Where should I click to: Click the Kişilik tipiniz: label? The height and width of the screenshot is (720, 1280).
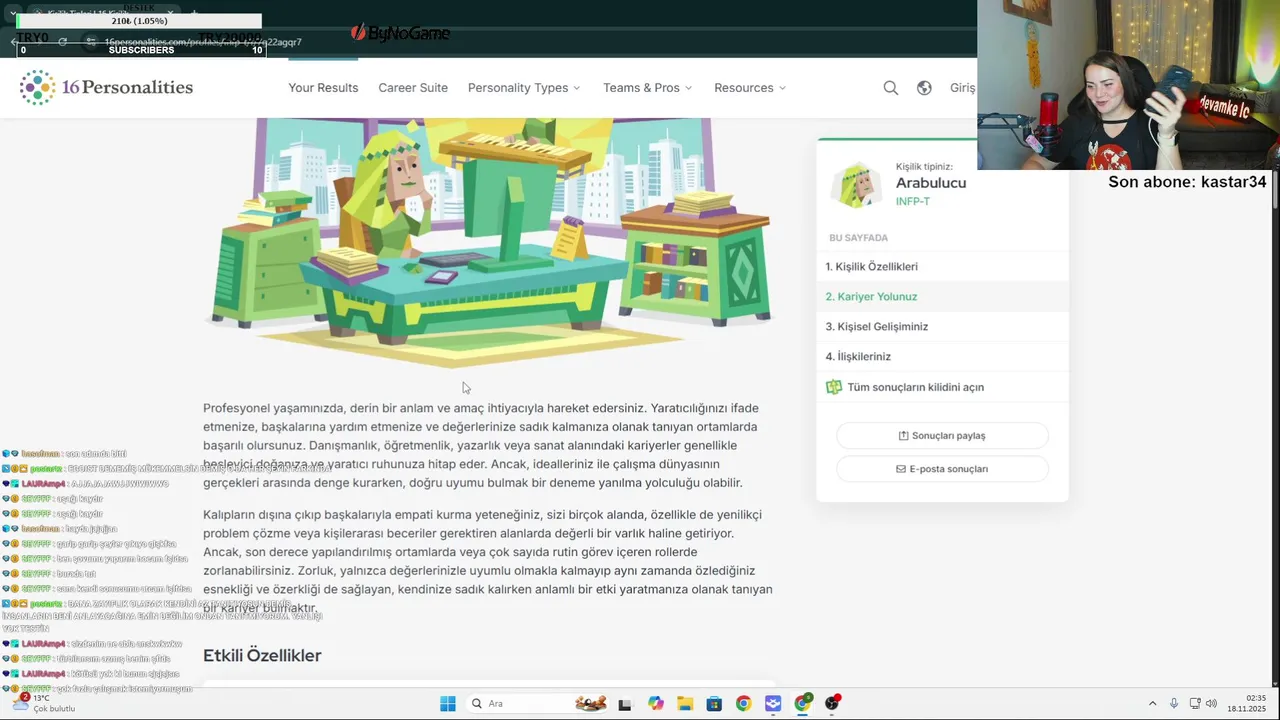point(924,167)
